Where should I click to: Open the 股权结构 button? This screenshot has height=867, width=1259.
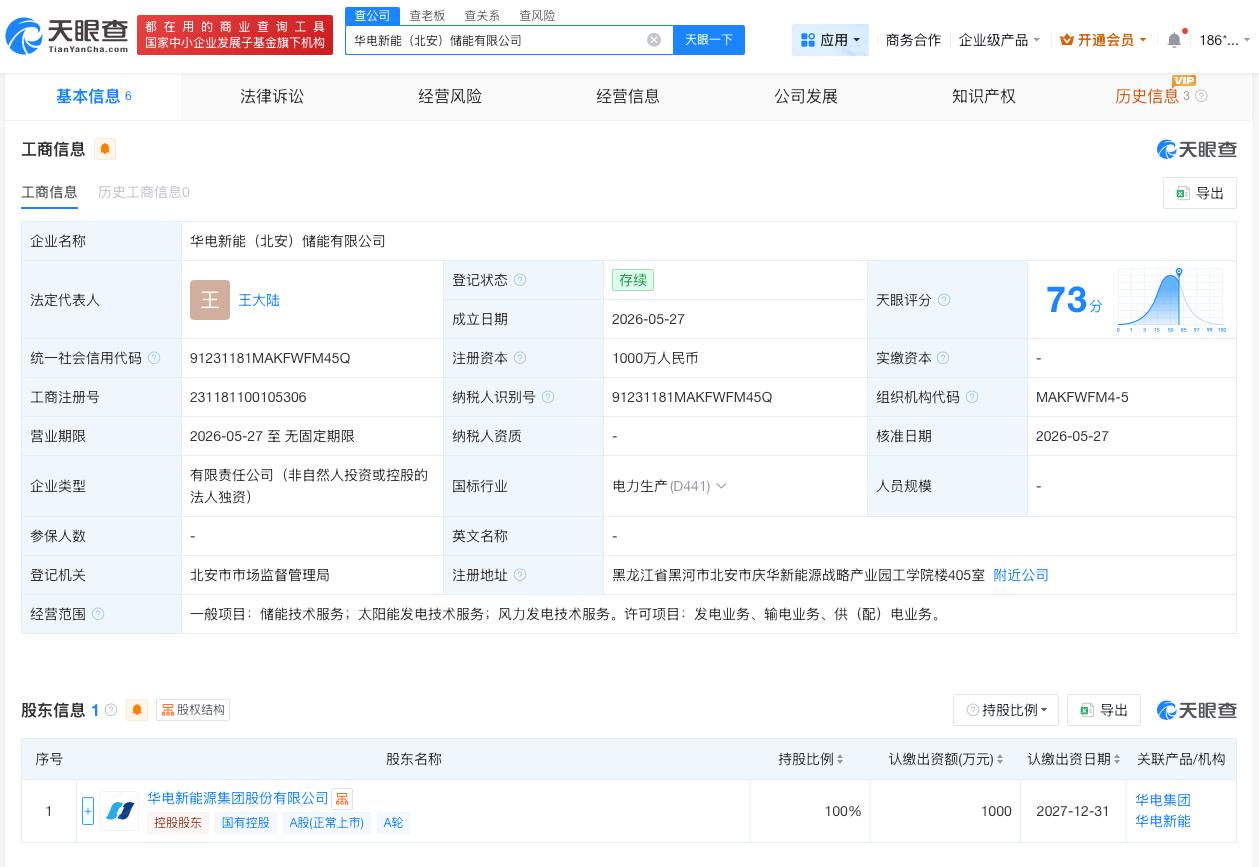click(x=193, y=710)
